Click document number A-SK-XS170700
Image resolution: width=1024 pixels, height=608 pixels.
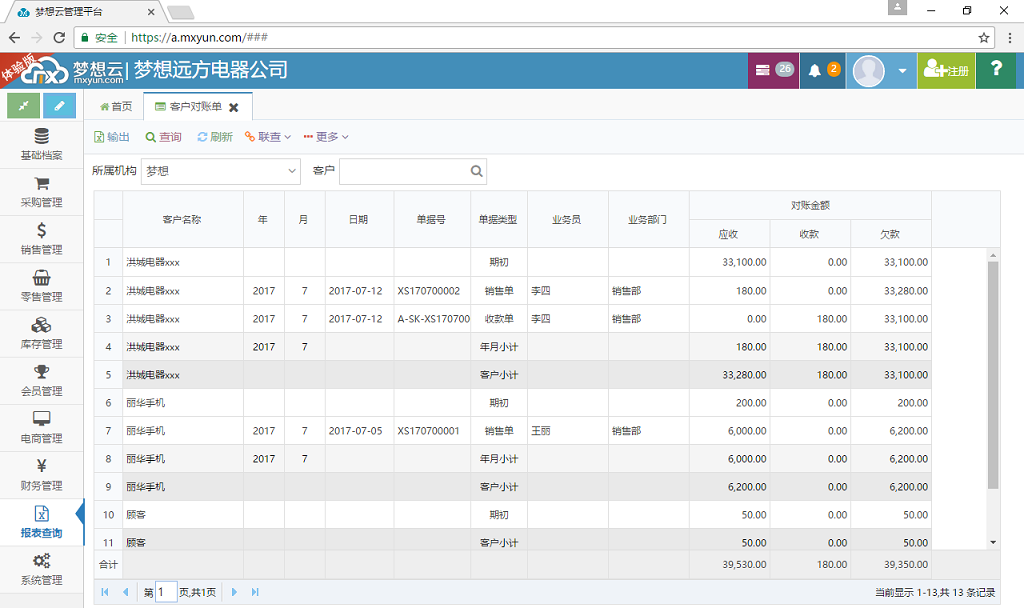[433, 319]
